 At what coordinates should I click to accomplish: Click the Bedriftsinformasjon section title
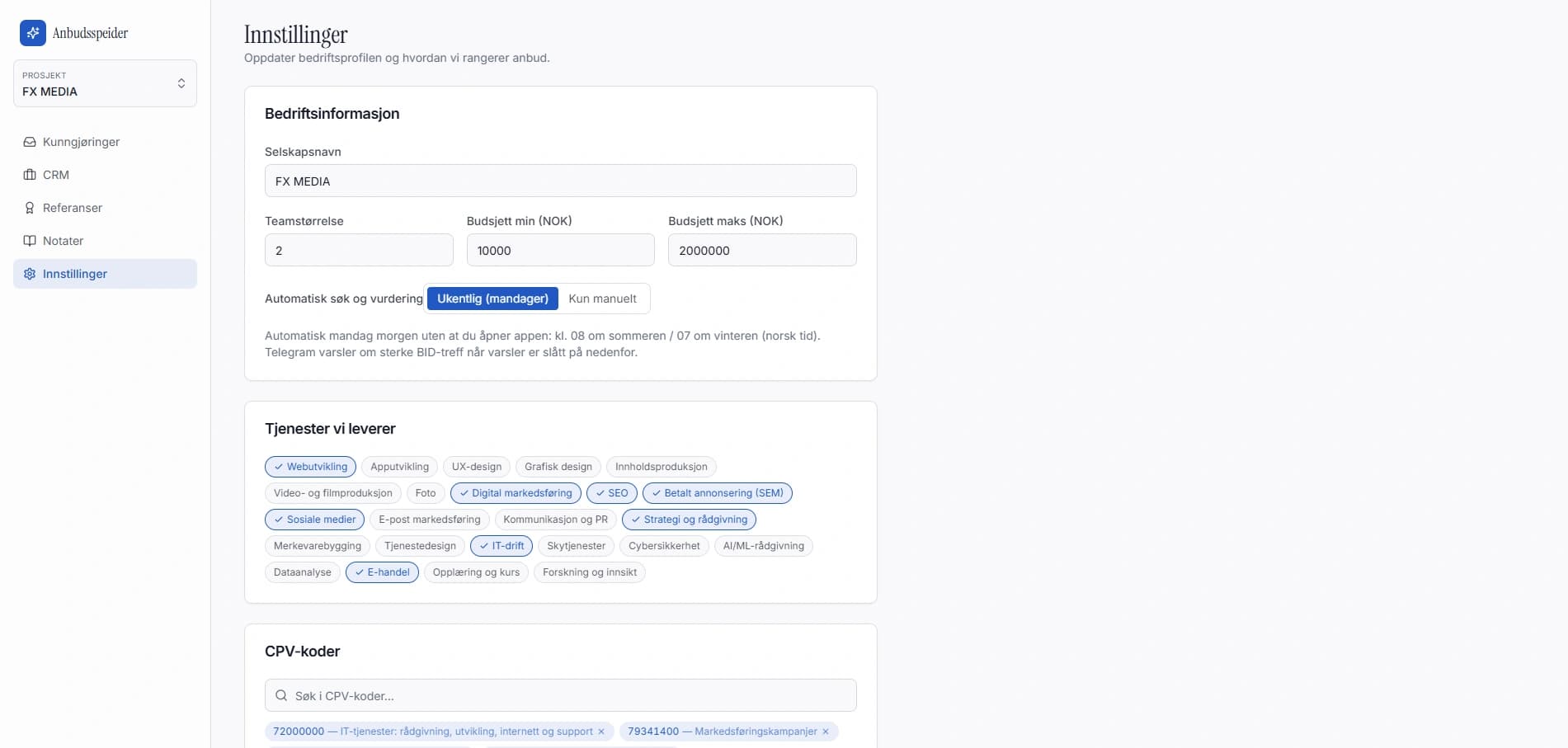coord(332,114)
